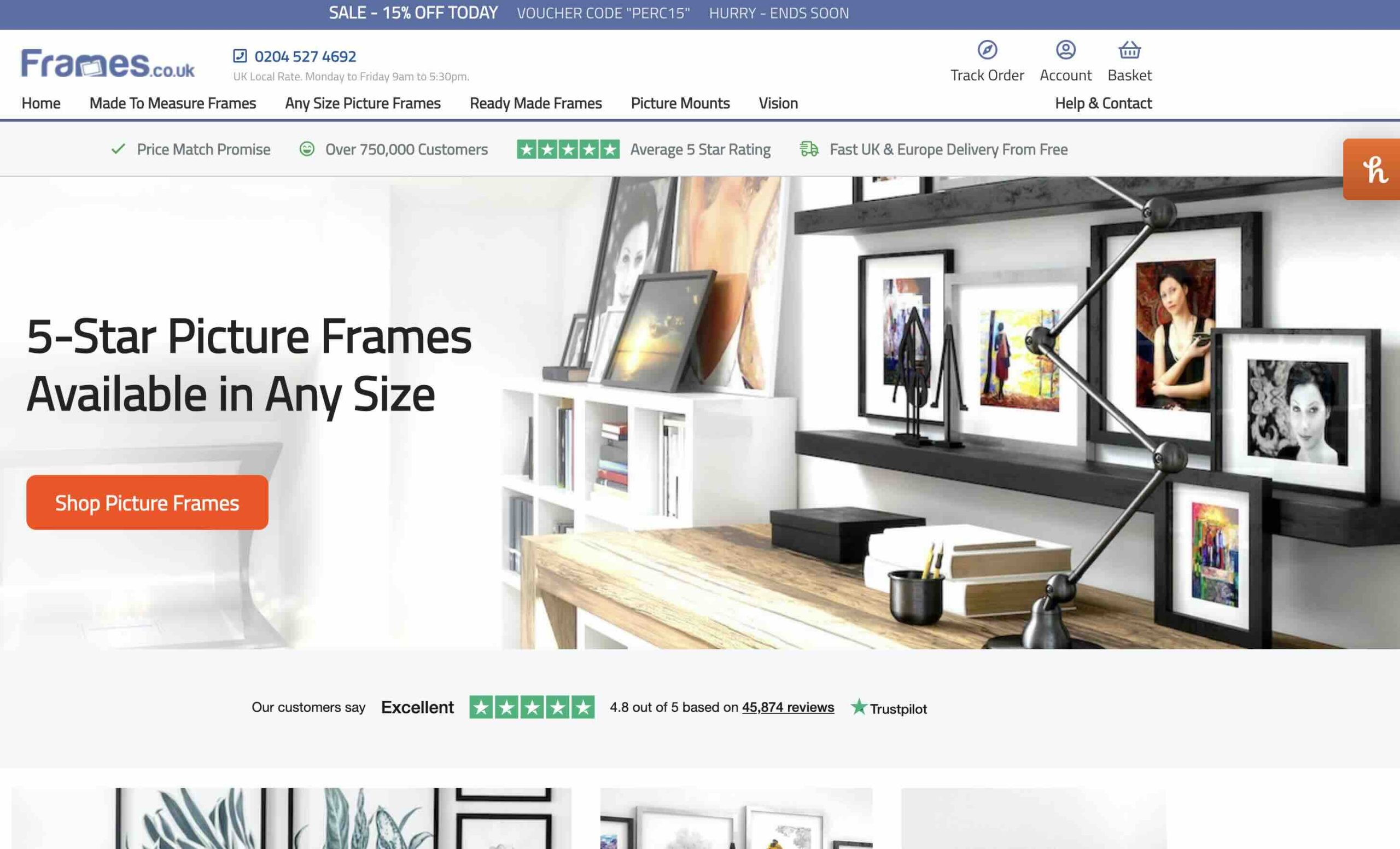1400x849 pixels.
Task: Click Average 5 Star Rating text
Action: pyautogui.click(x=700, y=149)
